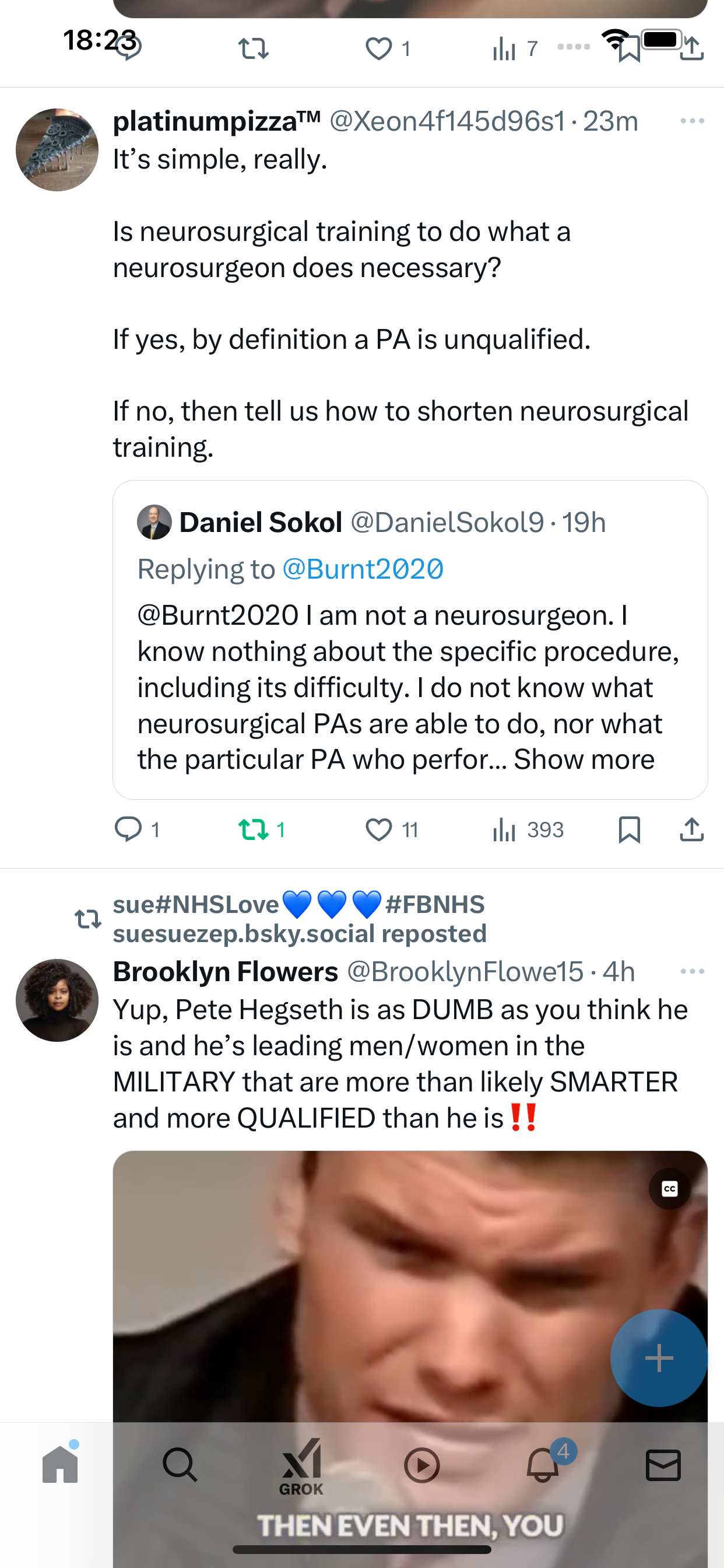Bookmark the platinumpizza post

[x=629, y=829]
